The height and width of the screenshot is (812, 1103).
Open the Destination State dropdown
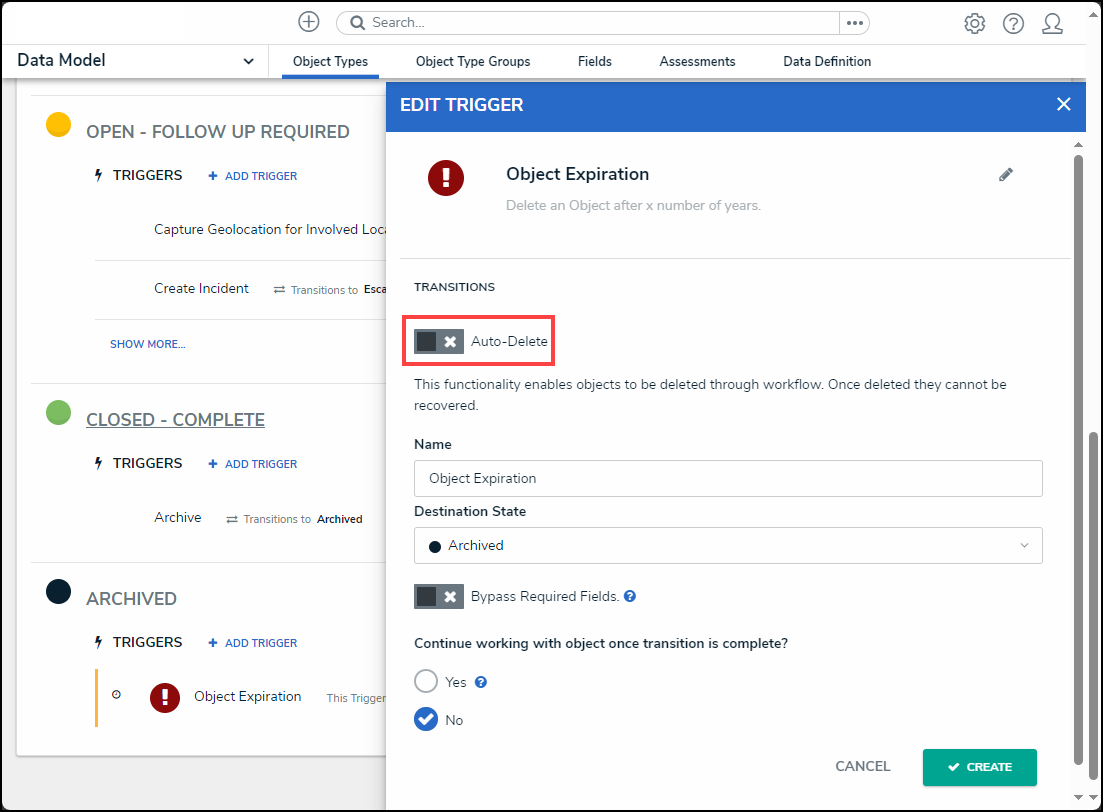pyautogui.click(x=728, y=546)
